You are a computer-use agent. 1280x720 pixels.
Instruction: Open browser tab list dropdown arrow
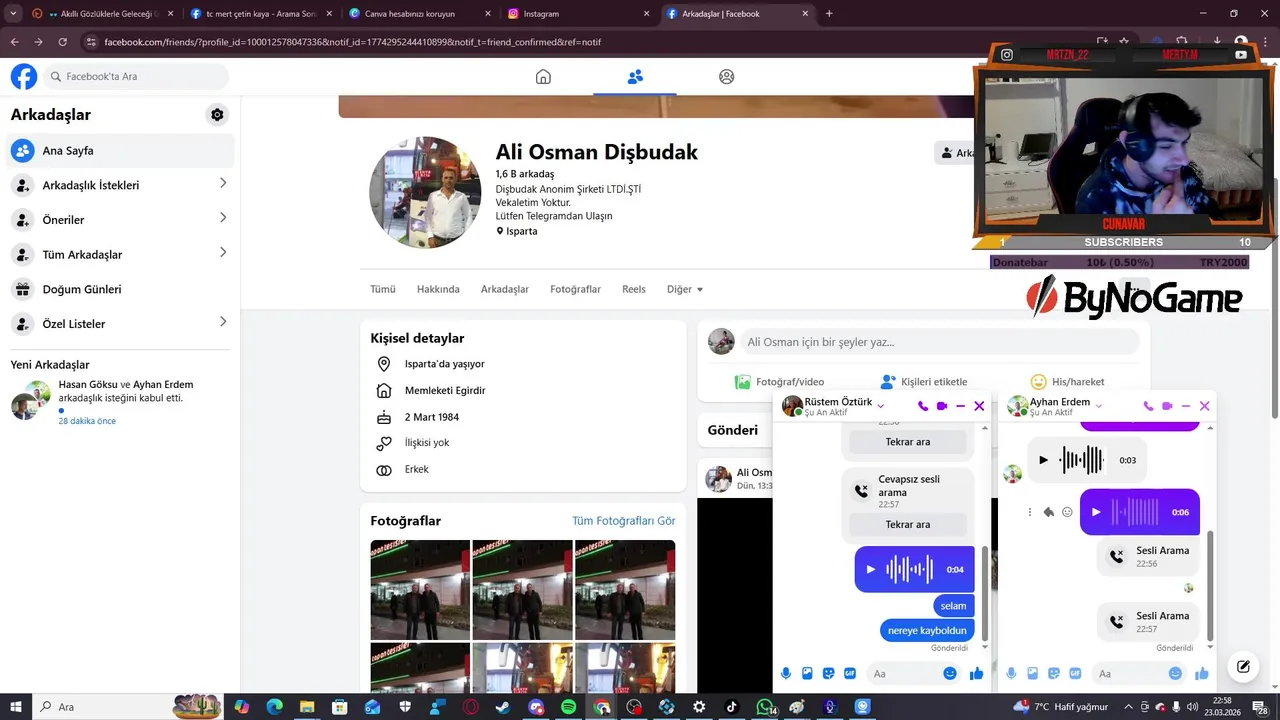(13, 14)
